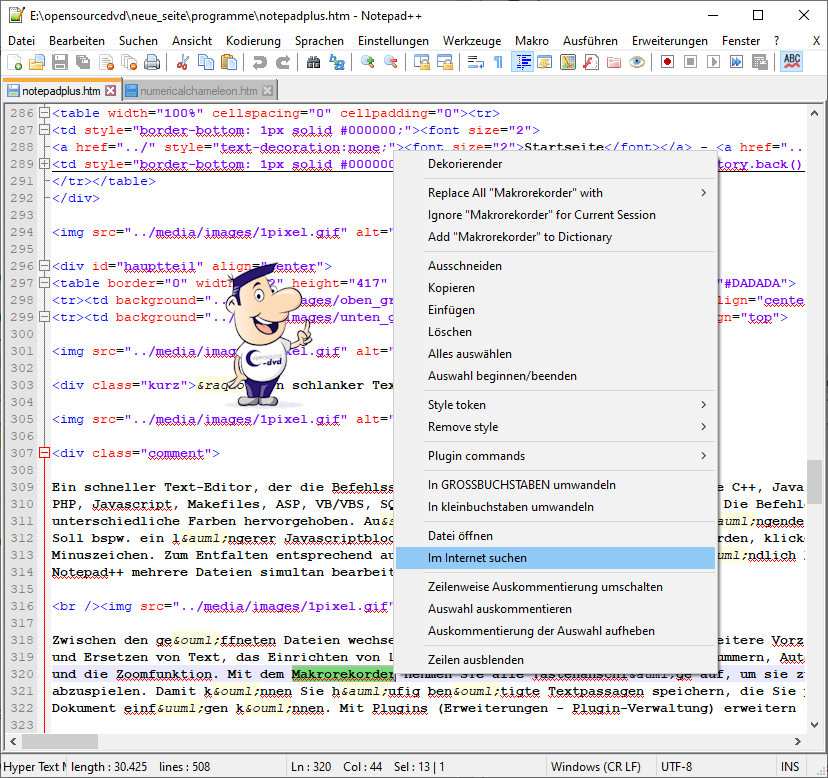
Task: Click the Cut scissors icon
Action: (x=183, y=62)
